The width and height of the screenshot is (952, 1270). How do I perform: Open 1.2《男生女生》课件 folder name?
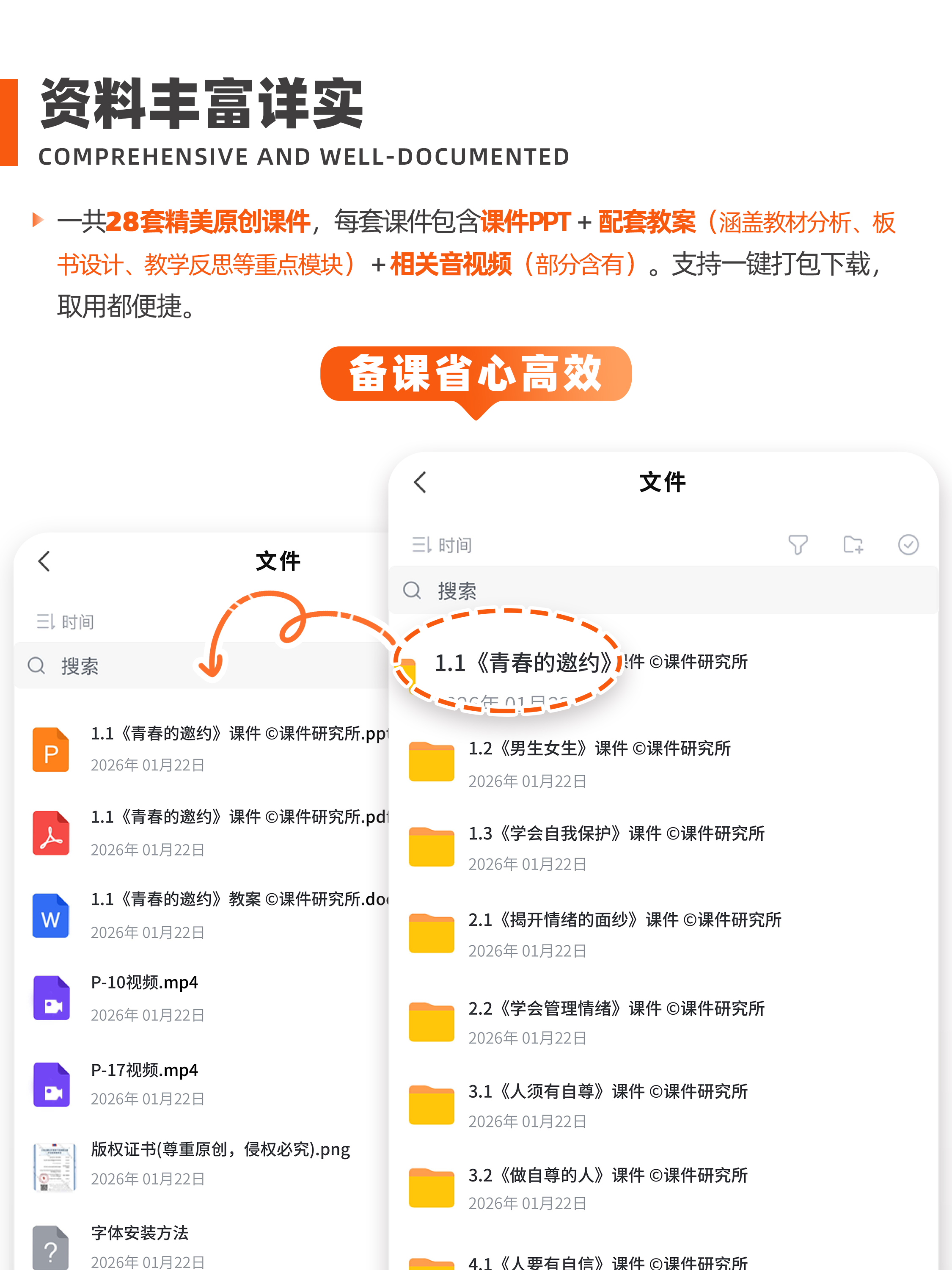pyautogui.click(x=600, y=748)
